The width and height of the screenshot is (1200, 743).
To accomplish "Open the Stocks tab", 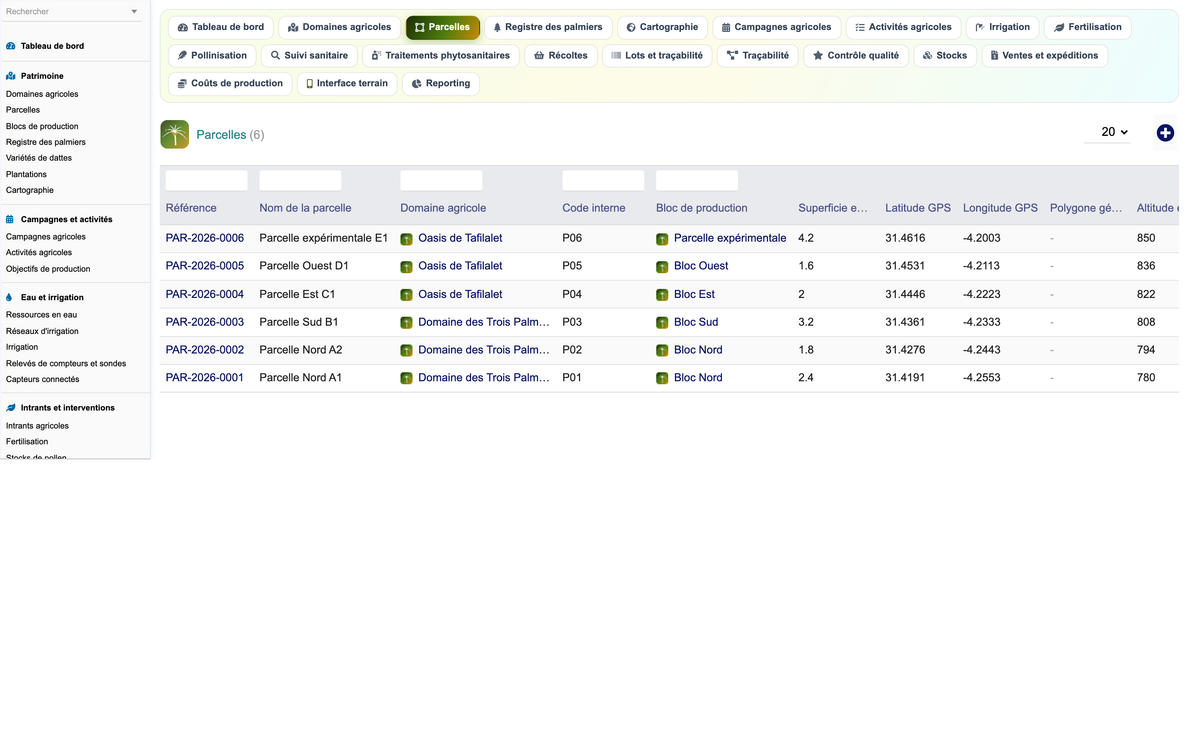I will pyautogui.click(x=945, y=55).
